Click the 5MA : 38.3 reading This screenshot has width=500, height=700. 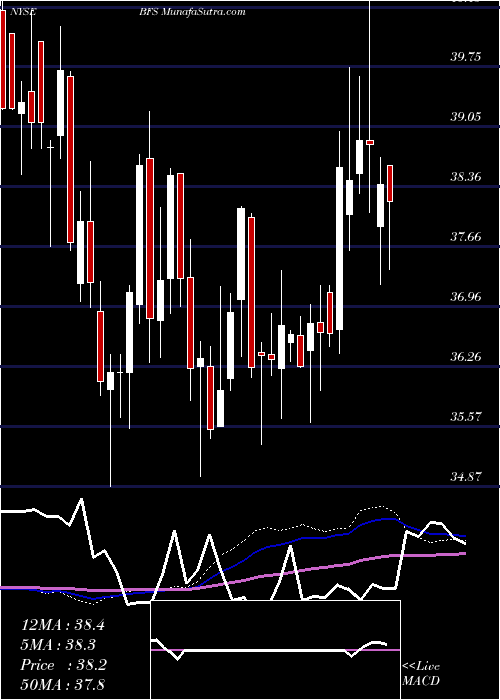point(59,645)
